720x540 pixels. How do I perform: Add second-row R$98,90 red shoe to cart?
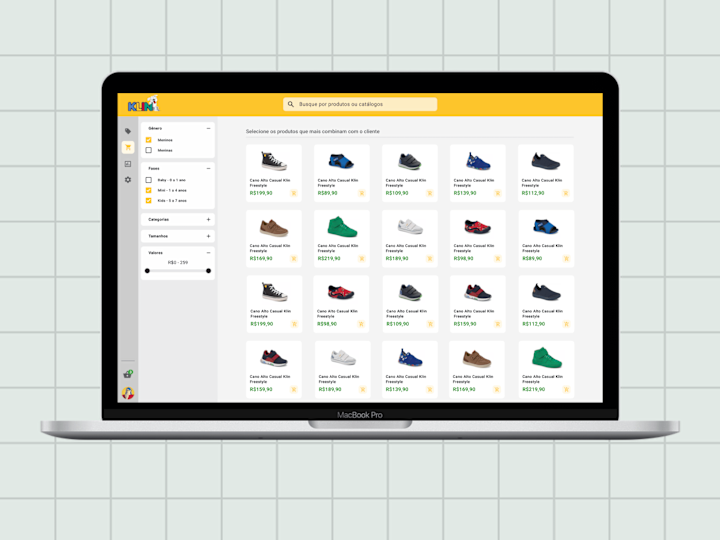pos(497,259)
